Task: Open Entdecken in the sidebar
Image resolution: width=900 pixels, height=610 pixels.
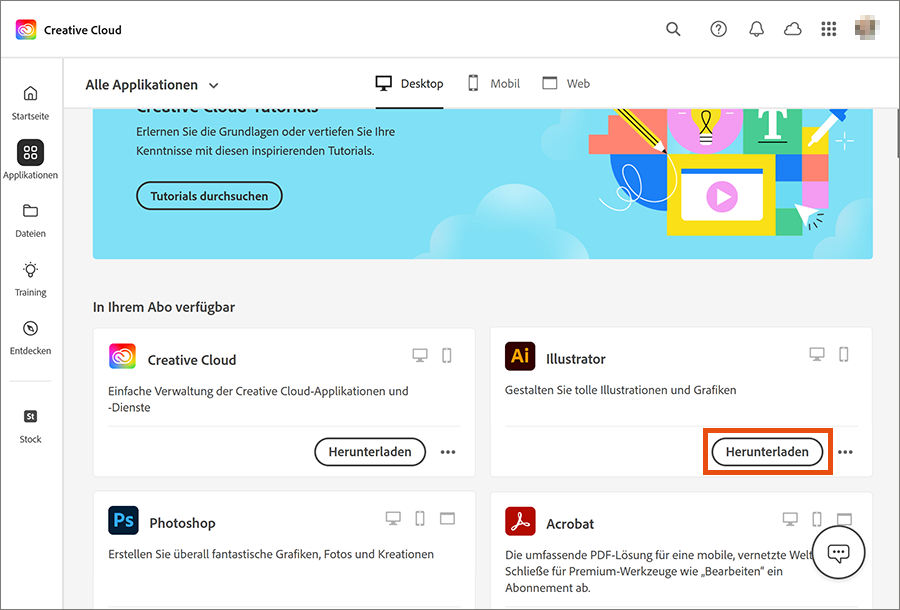Action: click(30, 336)
